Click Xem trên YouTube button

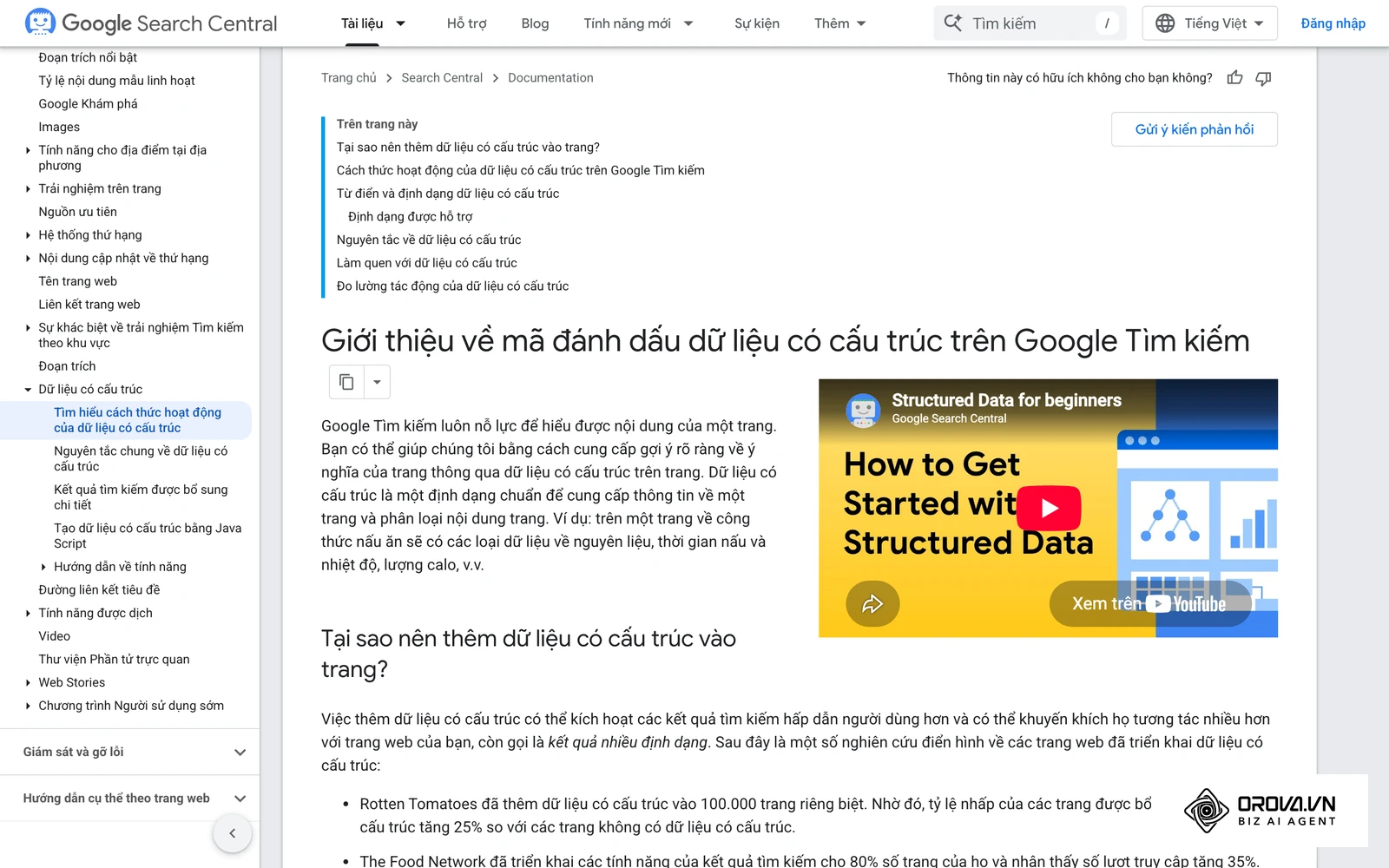pos(1149,603)
